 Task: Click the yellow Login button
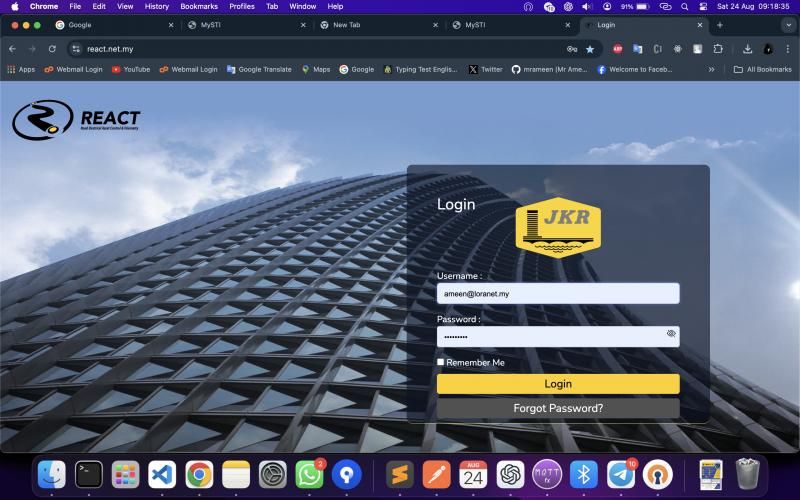coord(558,384)
